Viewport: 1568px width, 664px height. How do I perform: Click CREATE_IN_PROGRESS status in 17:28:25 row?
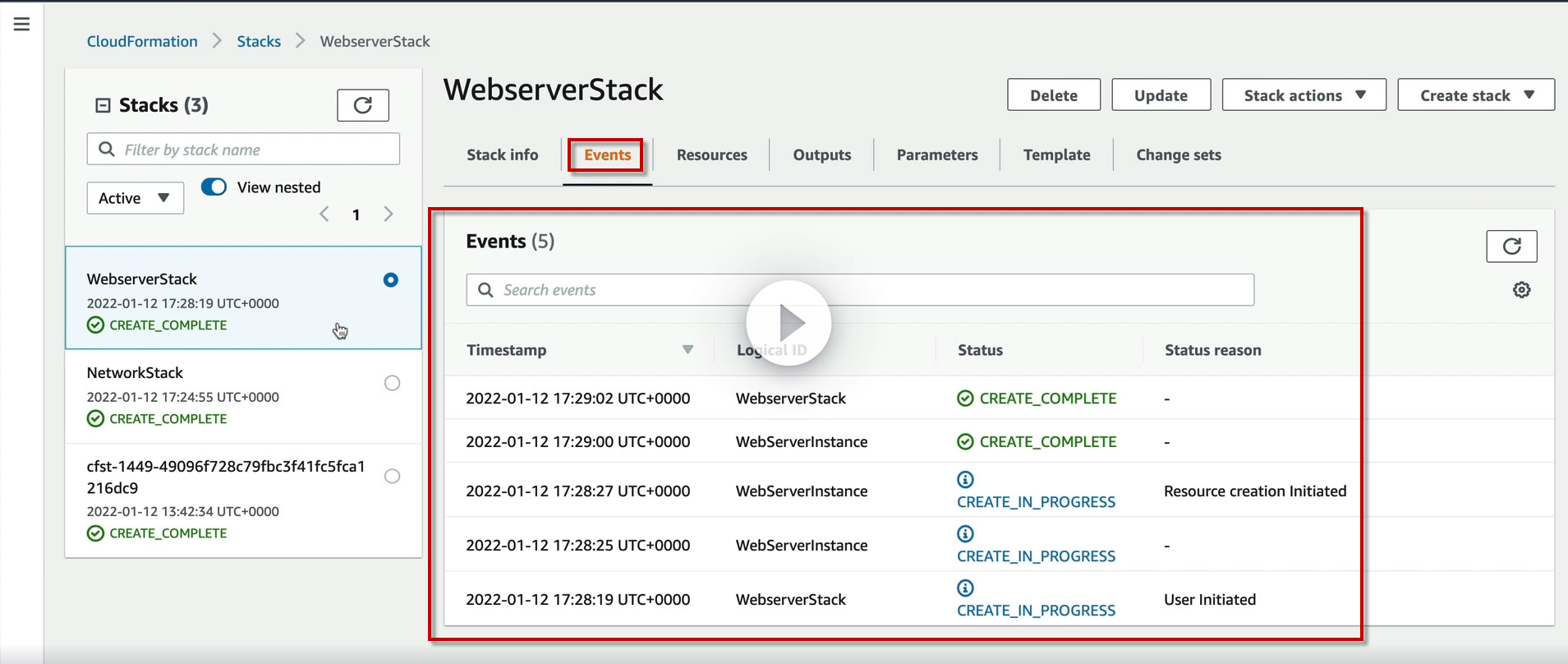[1037, 556]
